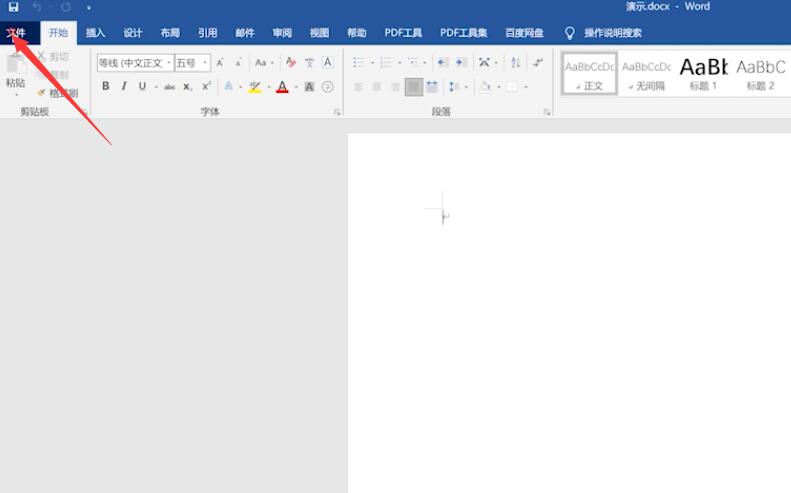Open the 审阅 ribbon tab
Viewport: 791px width, 493px height.
282,33
